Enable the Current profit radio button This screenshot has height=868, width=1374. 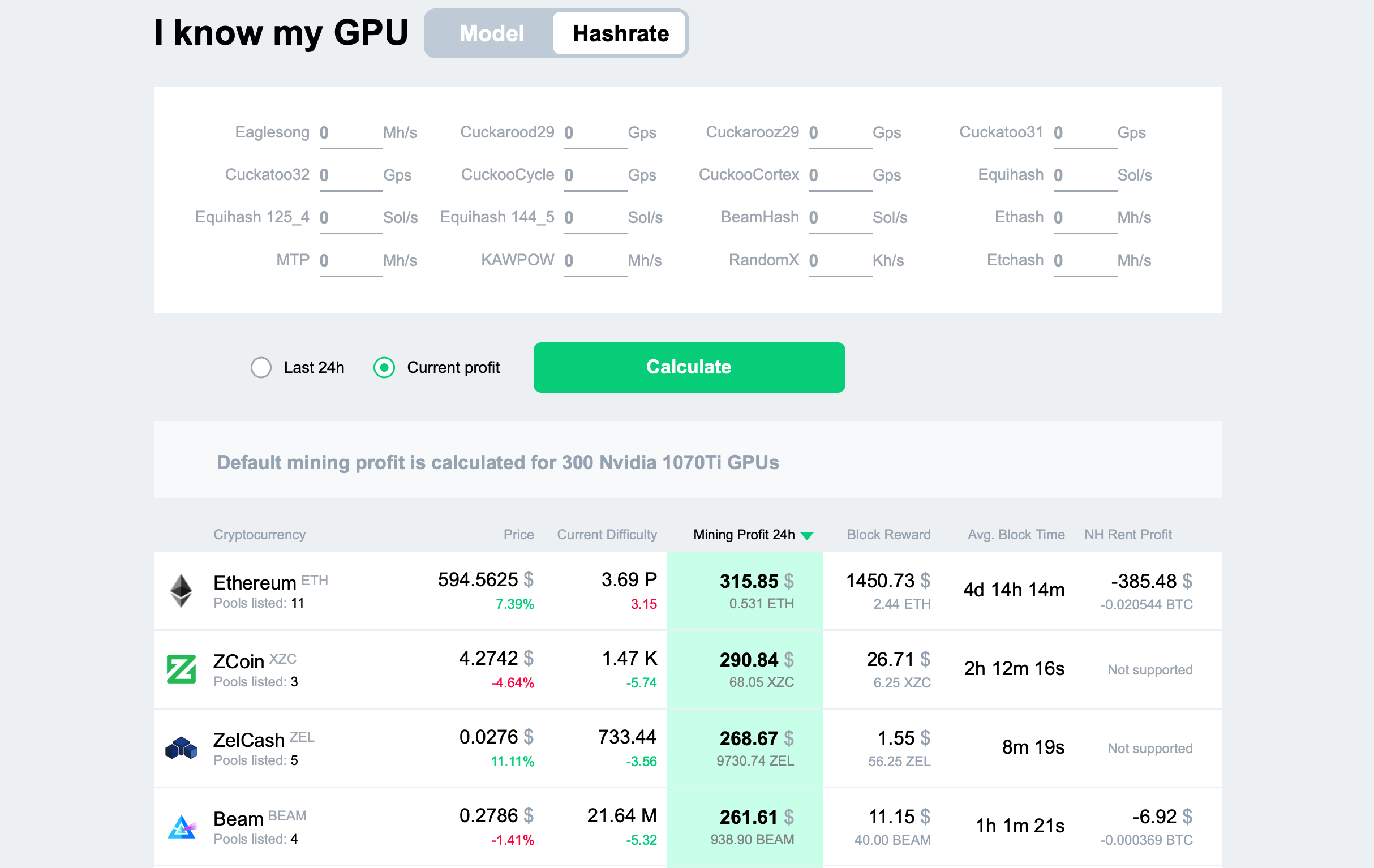point(384,367)
